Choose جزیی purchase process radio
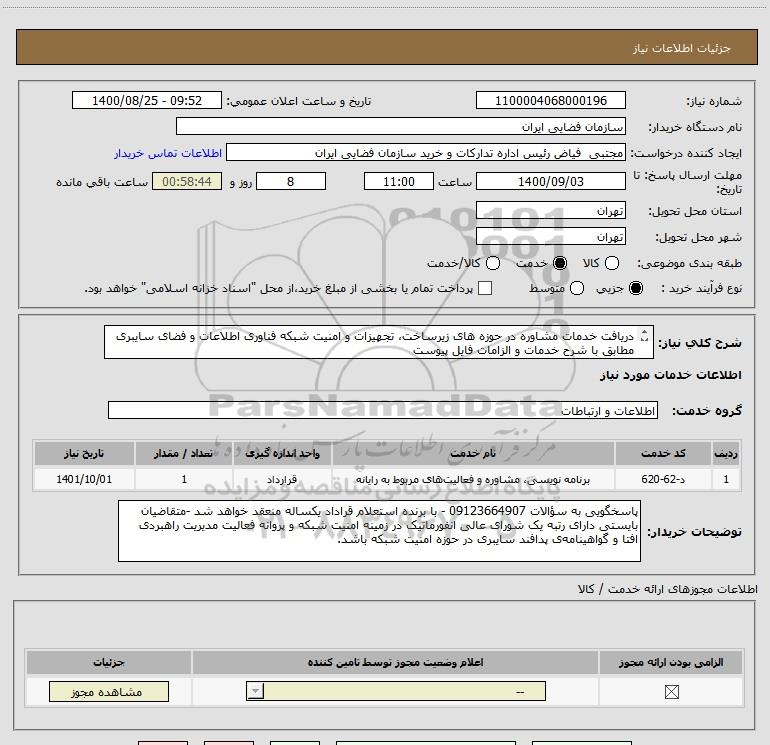The height and width of the screenshot is (745, 770). (x=636, y=288)
